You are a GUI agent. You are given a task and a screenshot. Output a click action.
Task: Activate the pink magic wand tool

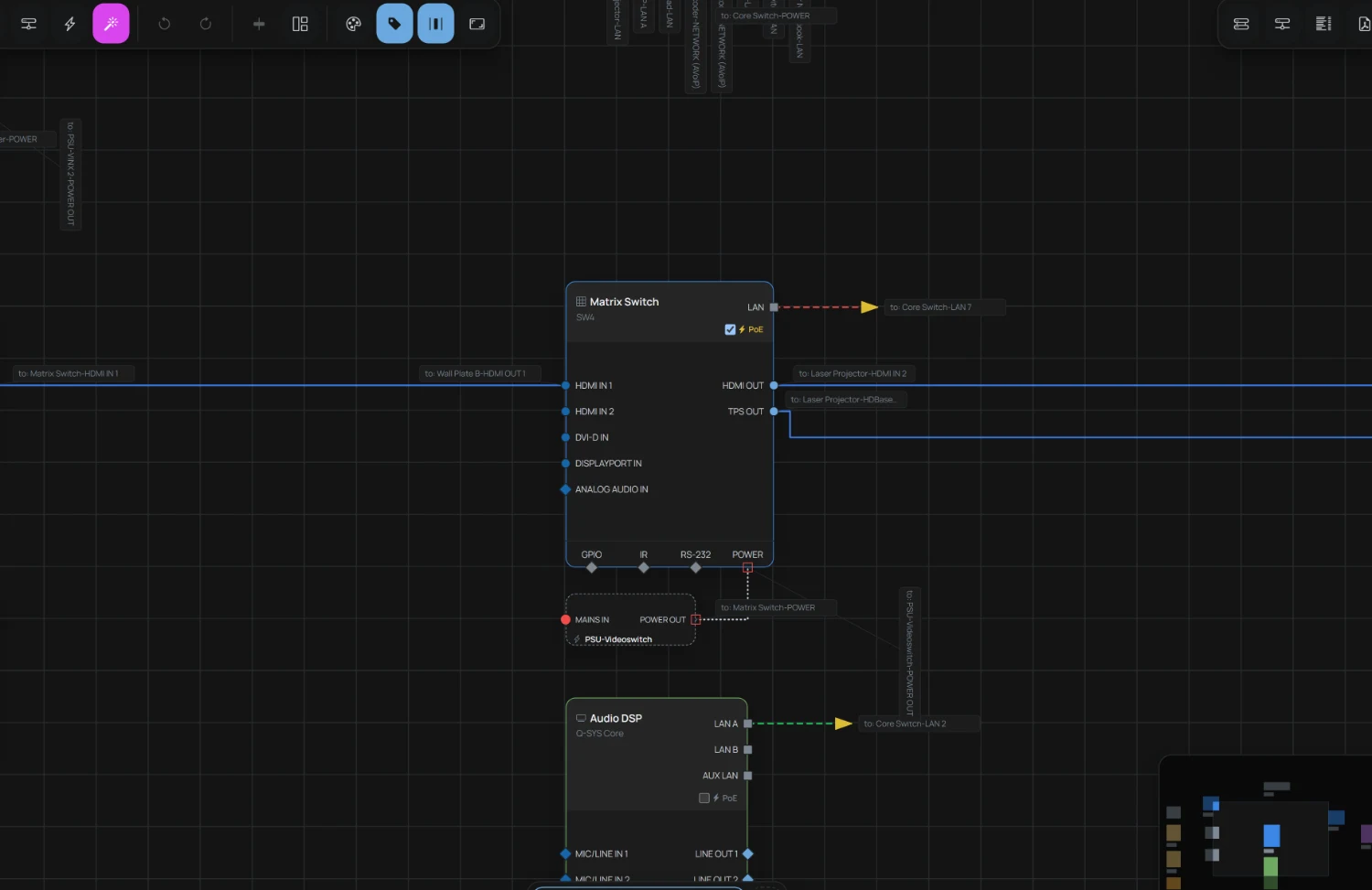[111, 24]
